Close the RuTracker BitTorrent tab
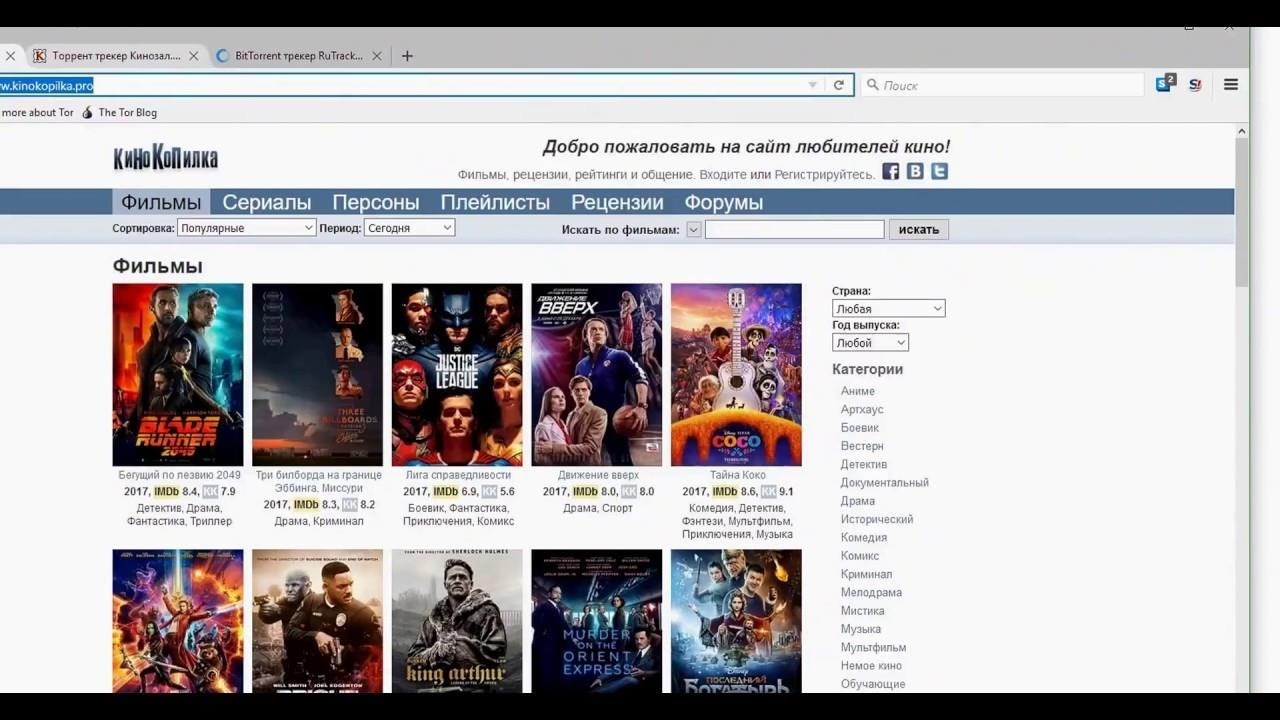Screen dimensions: 1280x720 click(x=377, y=56)
